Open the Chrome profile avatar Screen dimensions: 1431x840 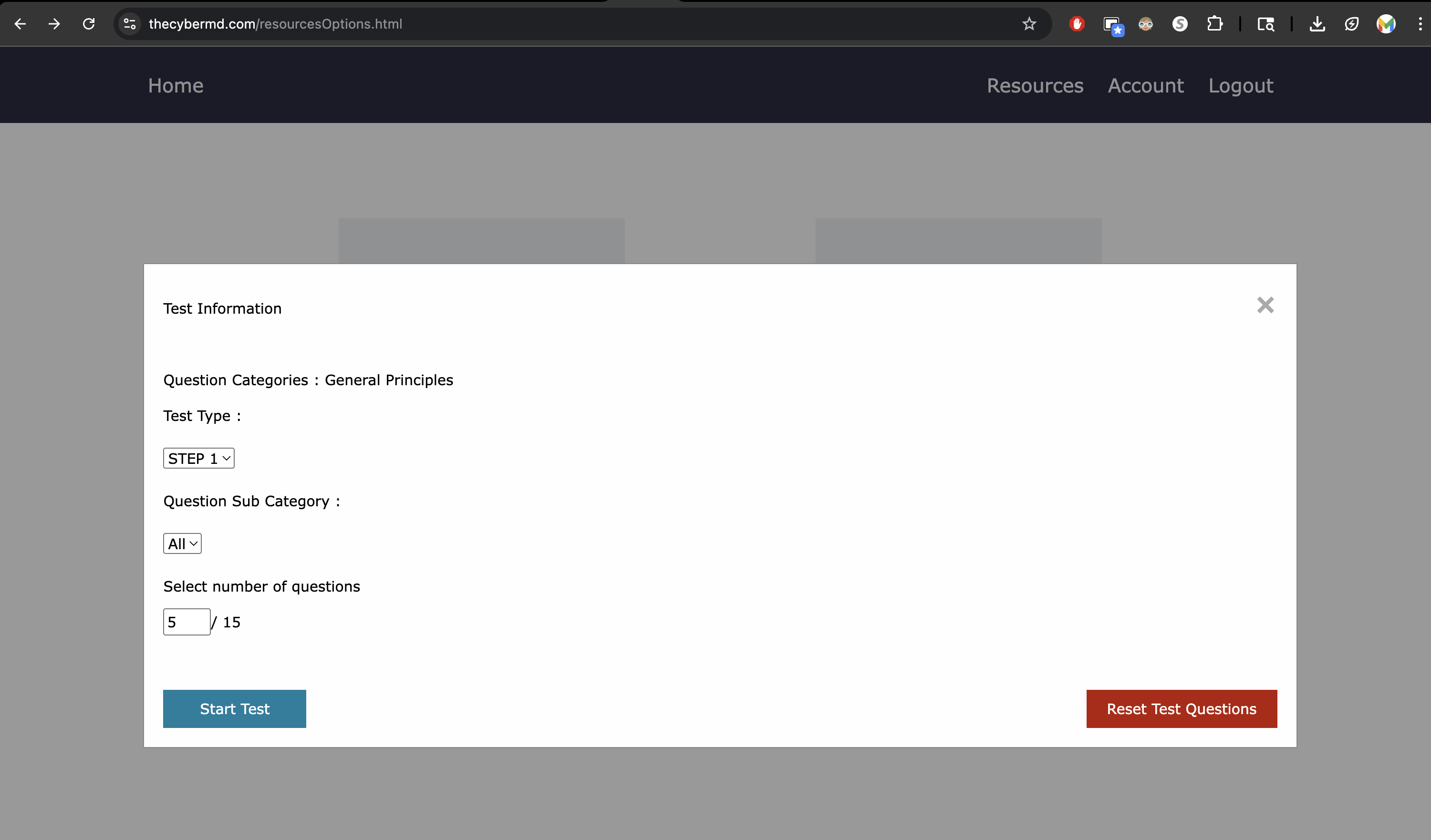coord(1386,24)
